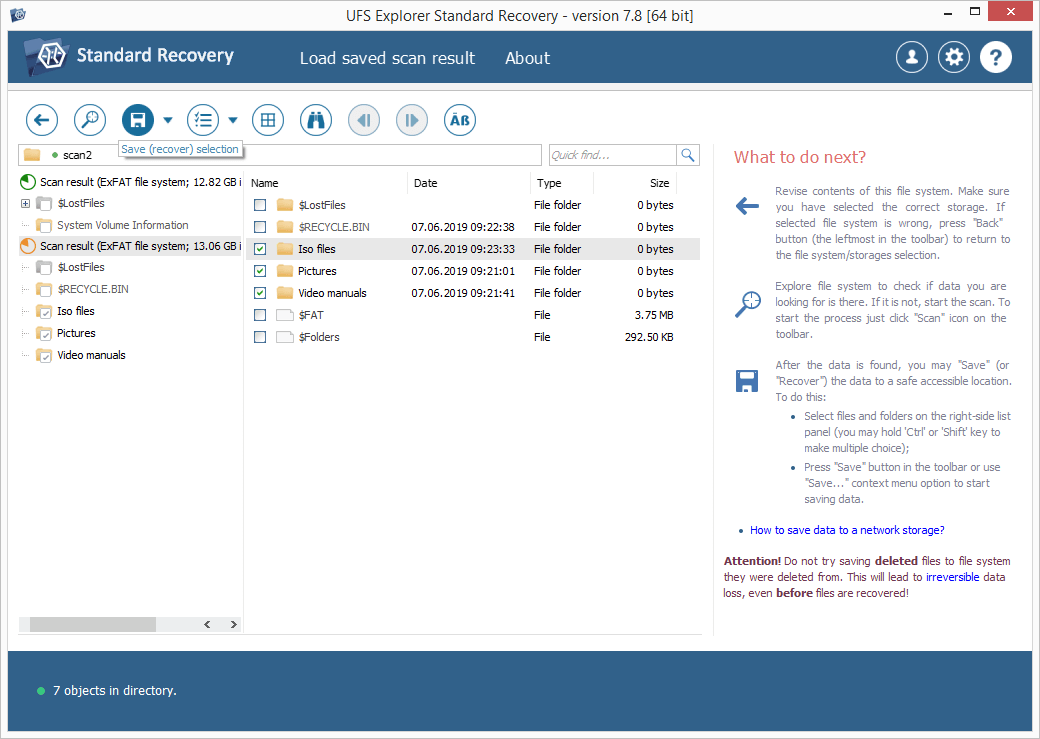Click the orange scan result pie icon

click(x=28, y=246)
